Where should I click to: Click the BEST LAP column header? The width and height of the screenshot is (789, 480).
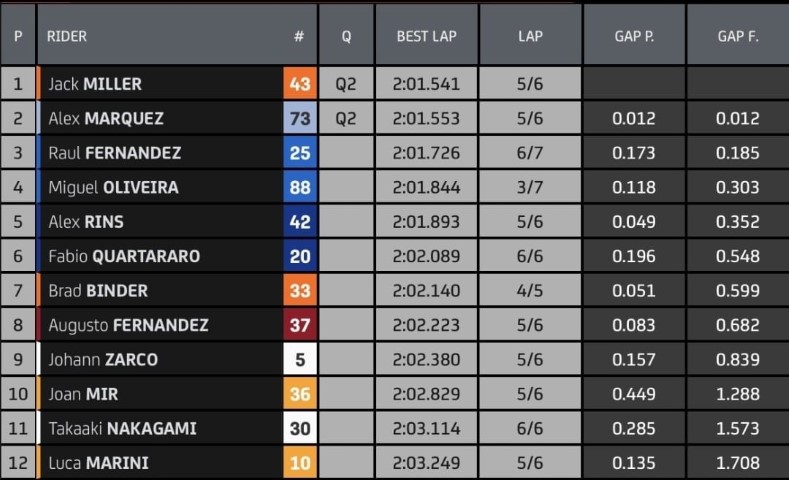pos(426,36)
